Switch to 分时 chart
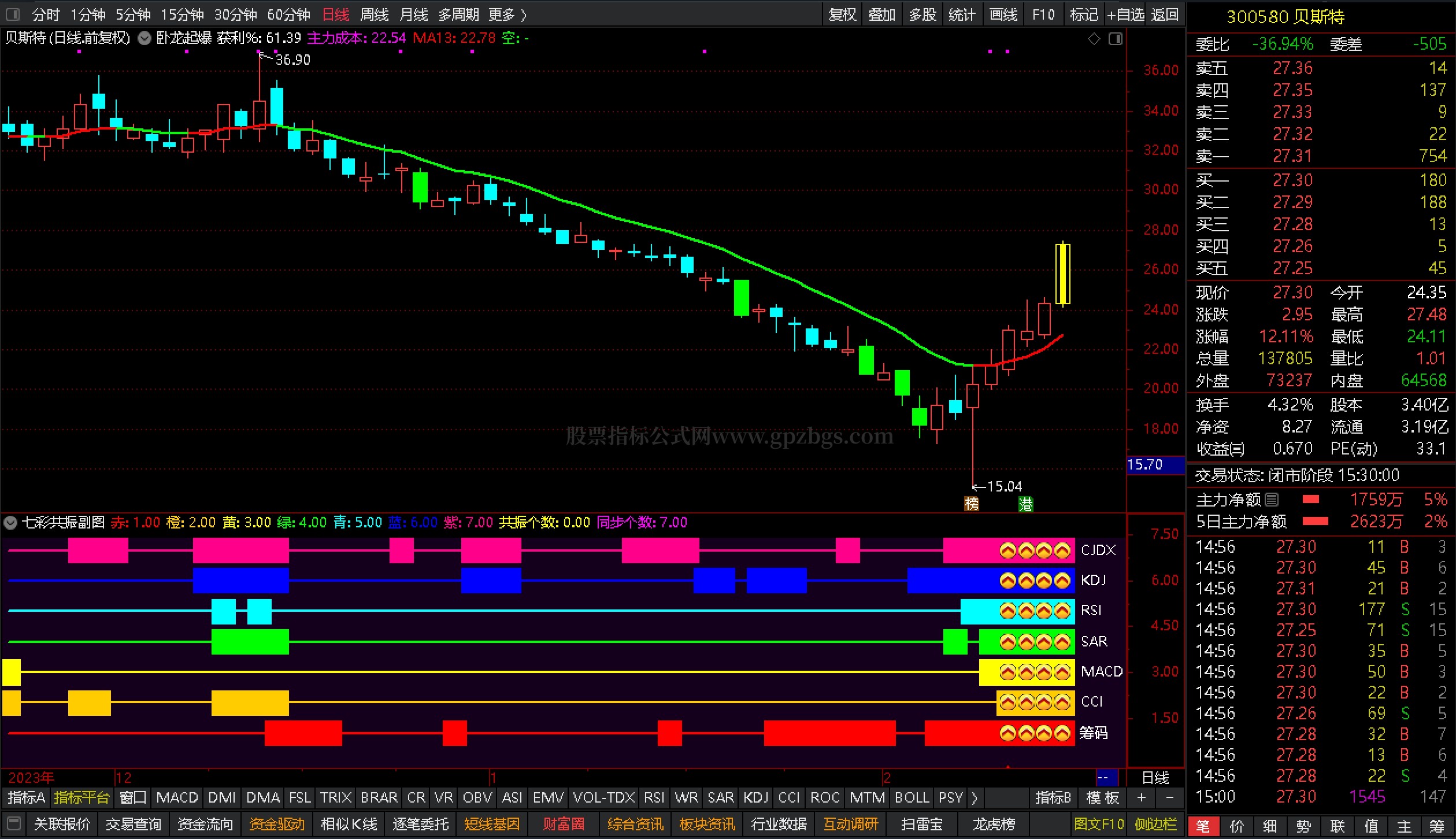The height and width of the screenshot is (839, 1456). 46,14
